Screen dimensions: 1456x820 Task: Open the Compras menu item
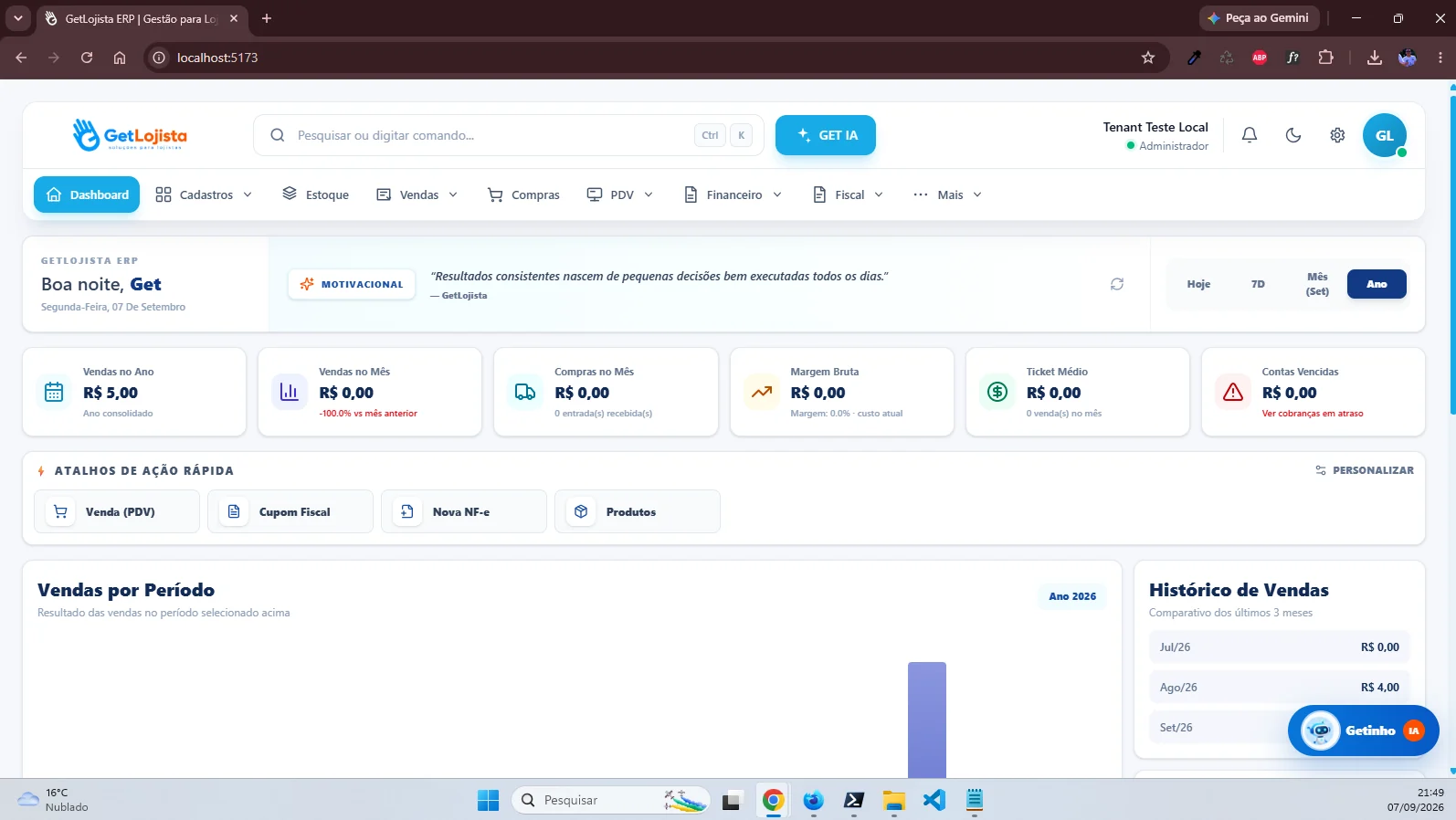[x=523, y=194]
